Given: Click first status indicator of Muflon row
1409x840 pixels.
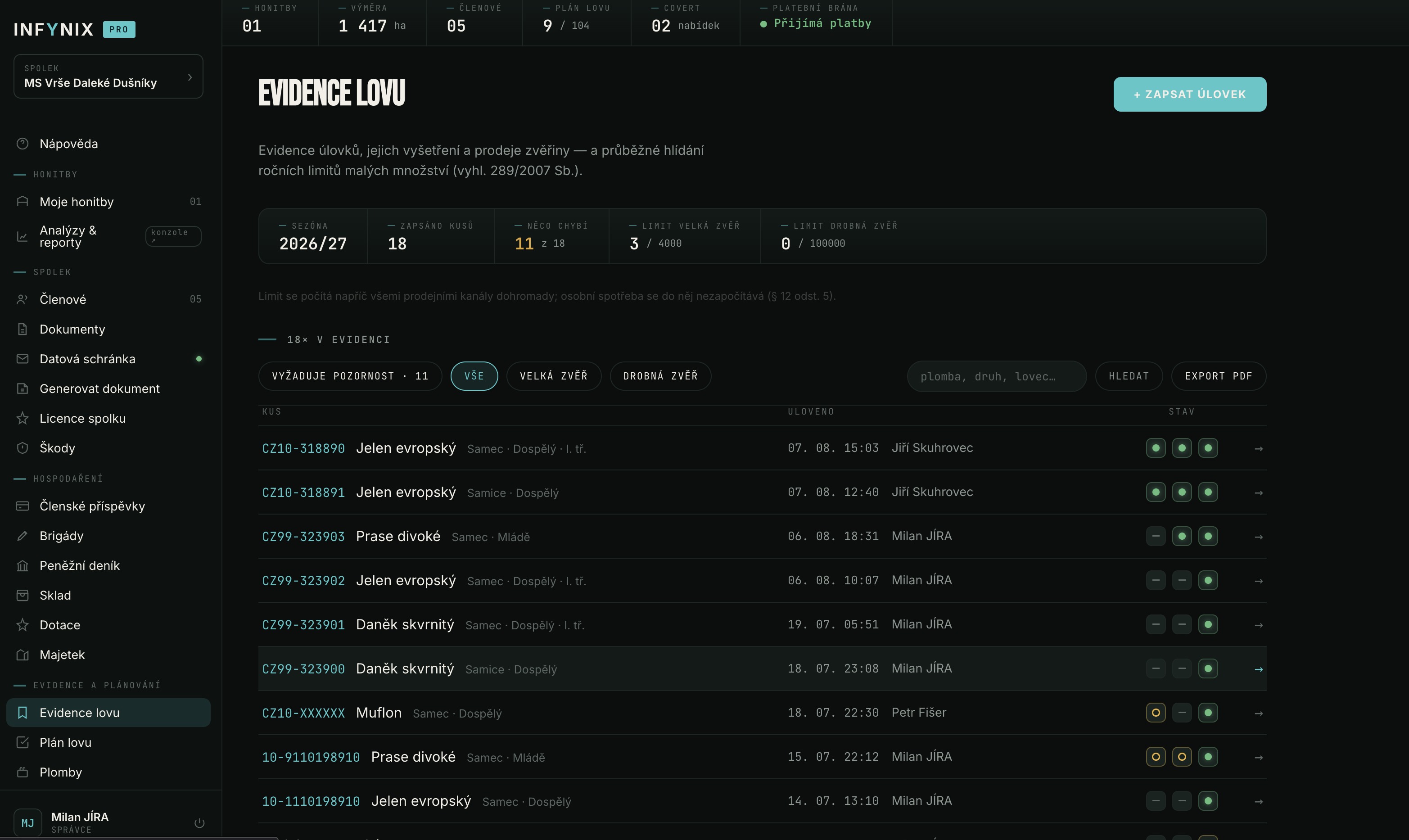Looking at the screenshot, I should (x=1156, y=712).
